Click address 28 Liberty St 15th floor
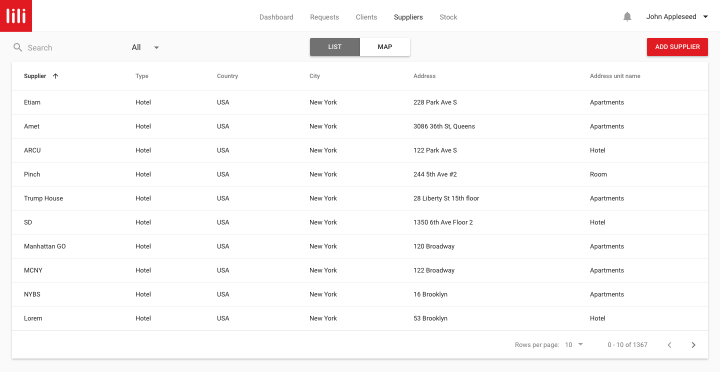The height and width of the screenshot is (372, 720). coord(446,198)
